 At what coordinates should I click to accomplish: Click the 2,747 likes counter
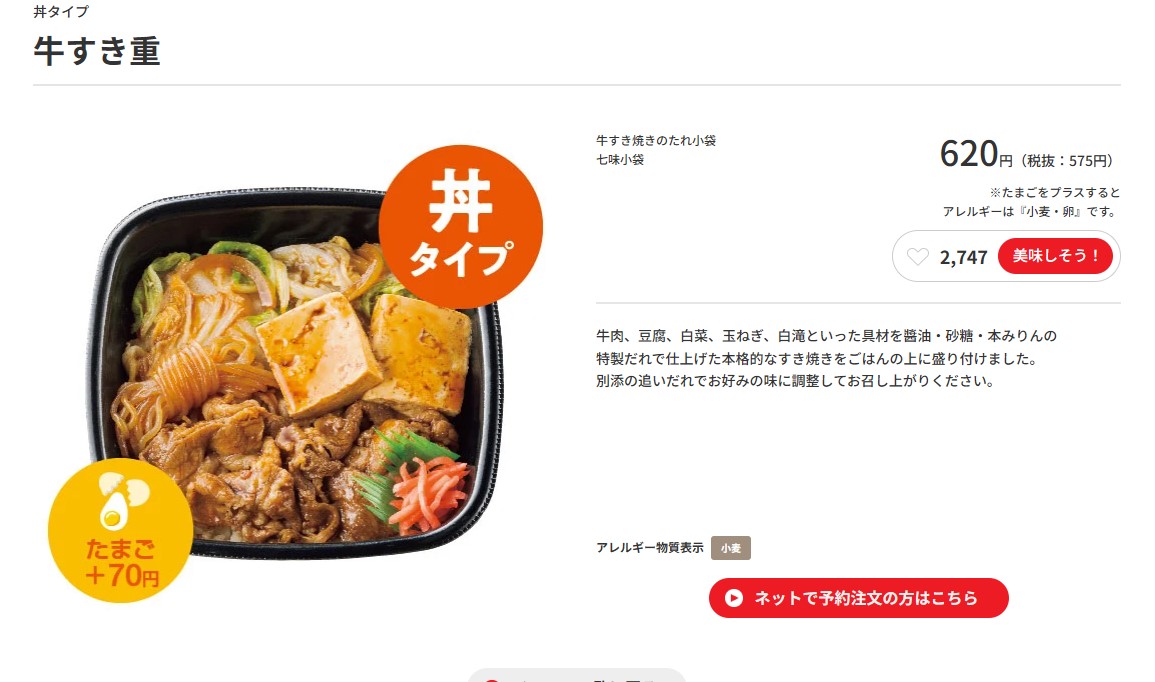click(963, 257)
